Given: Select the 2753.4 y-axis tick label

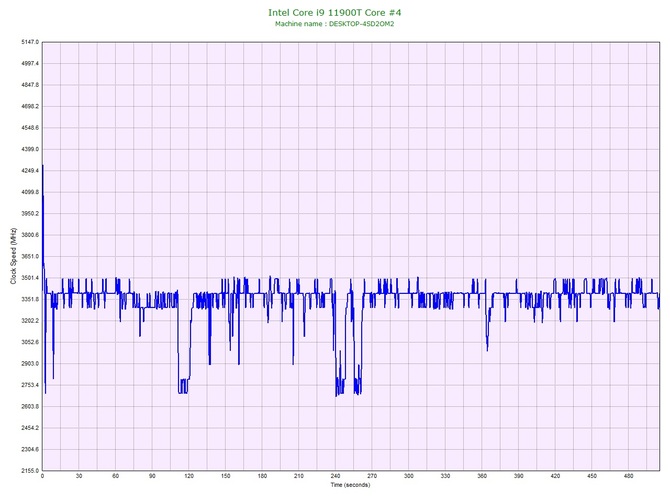Looking at the screenshot, I should pos(30,385).
